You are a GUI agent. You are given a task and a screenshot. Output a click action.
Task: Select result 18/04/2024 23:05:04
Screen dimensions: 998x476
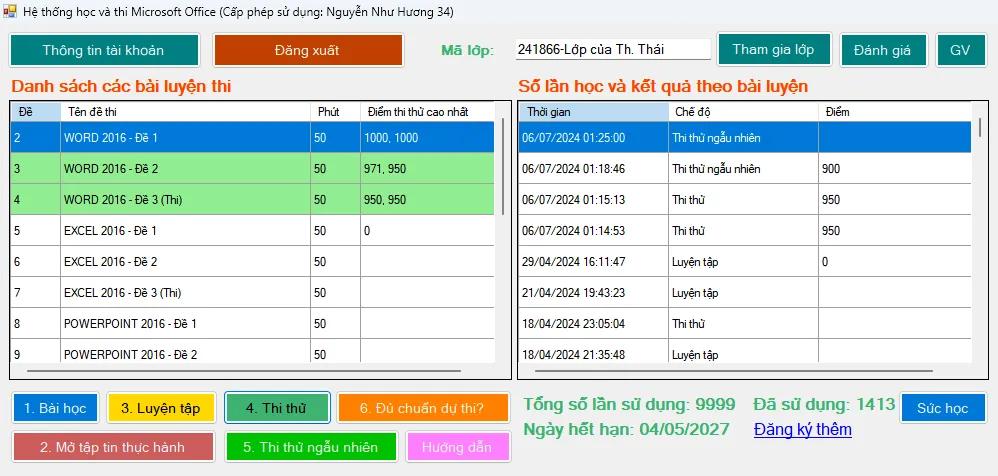tap(745, 323)
